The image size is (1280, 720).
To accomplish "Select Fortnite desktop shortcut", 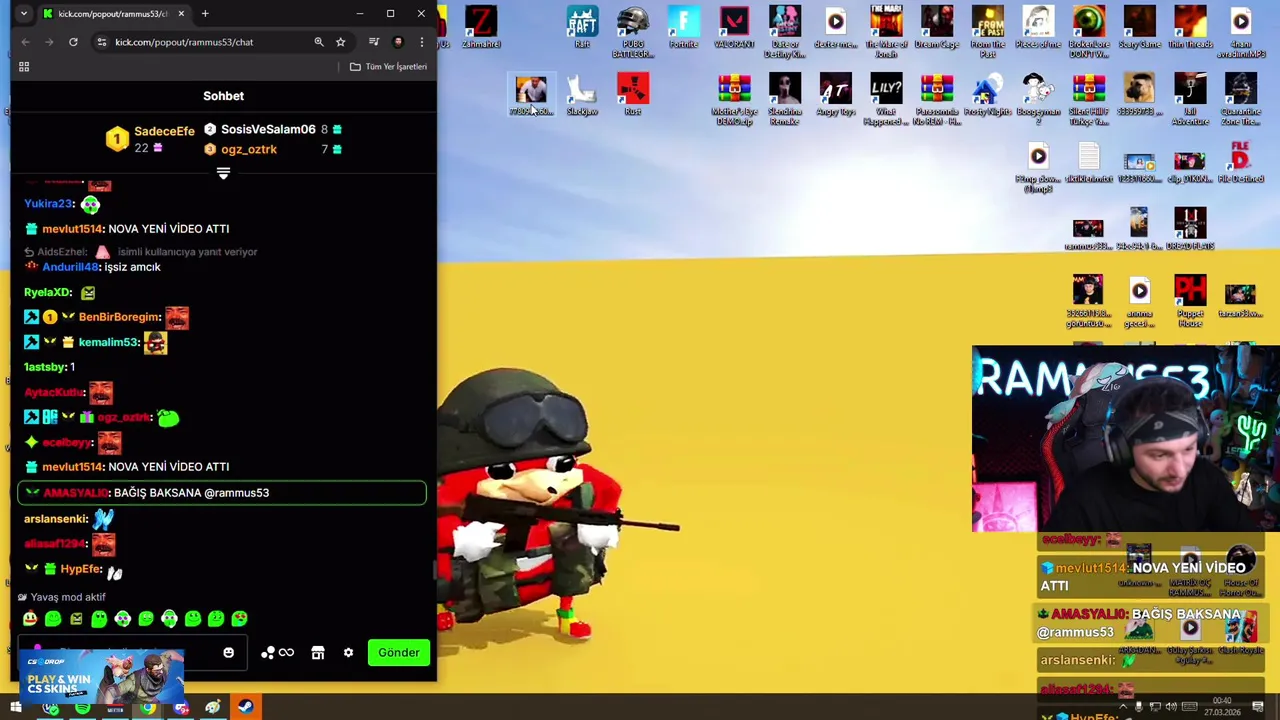I will 684,28.
